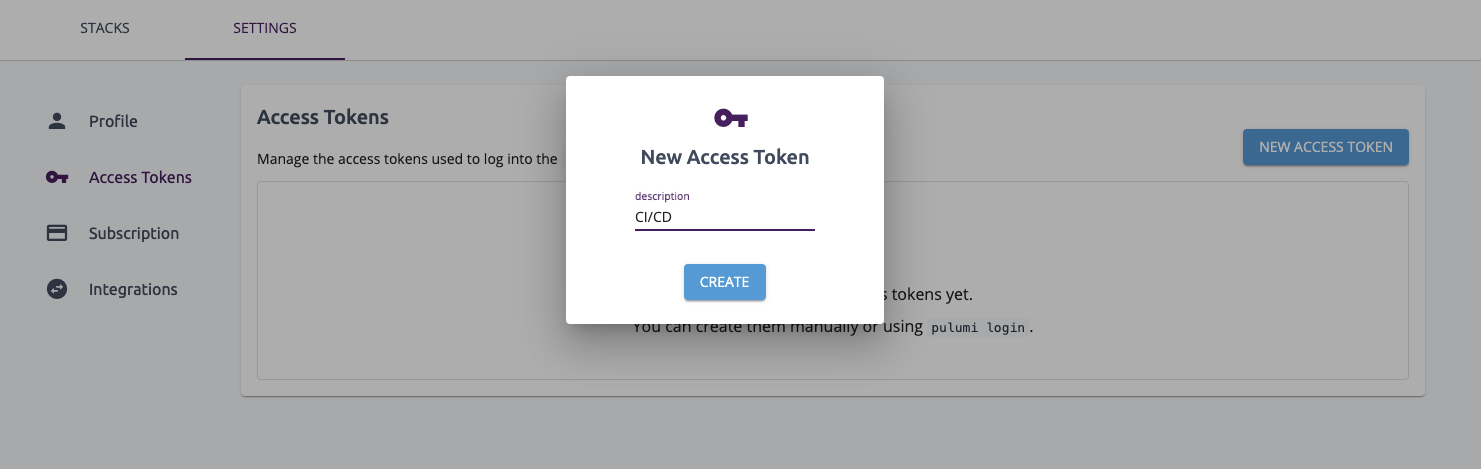Click the Access Tokens key icon in sidebar

(x=57, y=177)
